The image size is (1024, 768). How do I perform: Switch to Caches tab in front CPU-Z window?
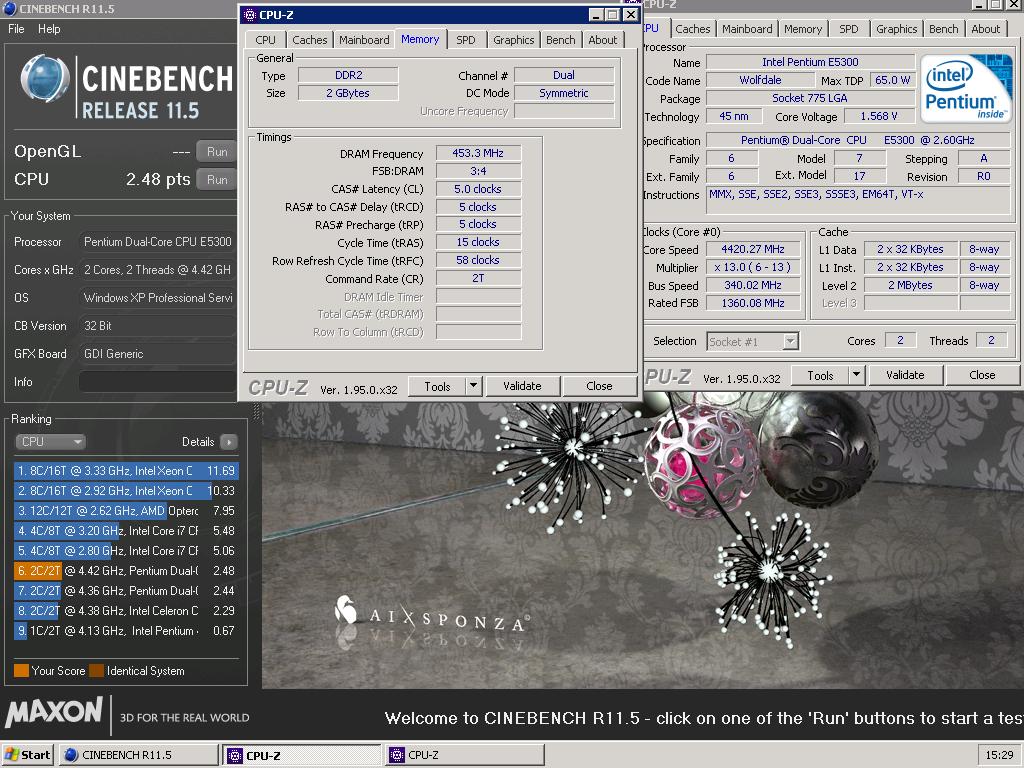(310, 40)
